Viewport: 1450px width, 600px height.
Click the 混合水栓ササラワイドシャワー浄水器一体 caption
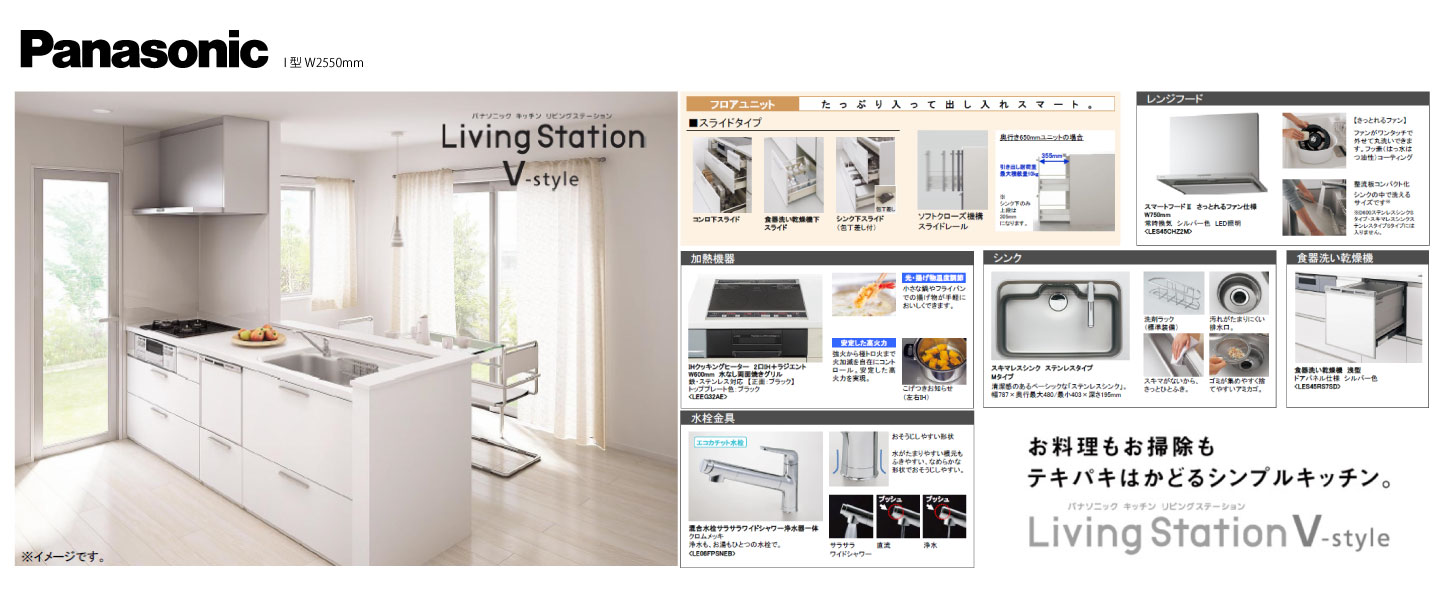point(755,529)
